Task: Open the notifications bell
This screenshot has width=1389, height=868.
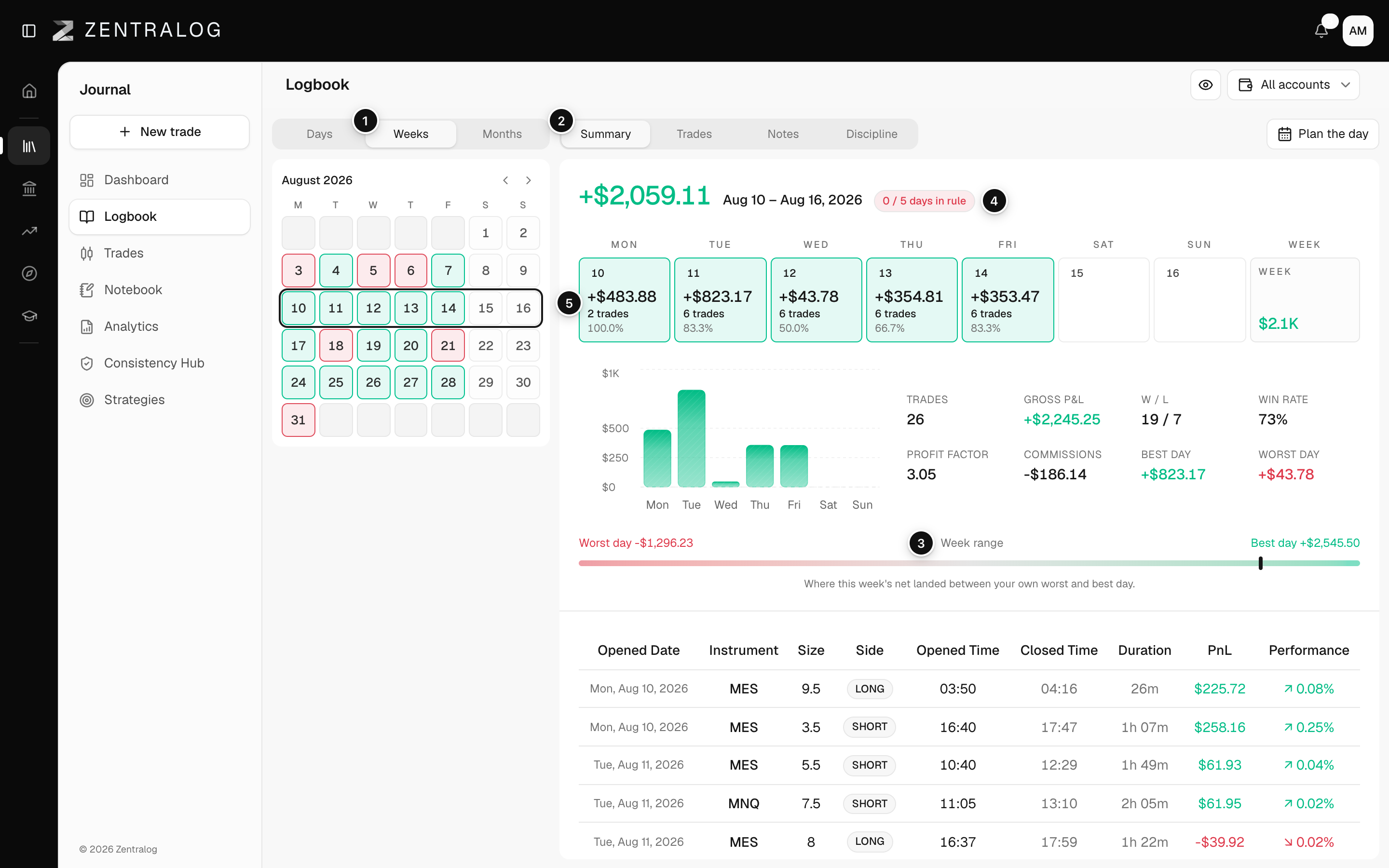Action: point(1321,31)
